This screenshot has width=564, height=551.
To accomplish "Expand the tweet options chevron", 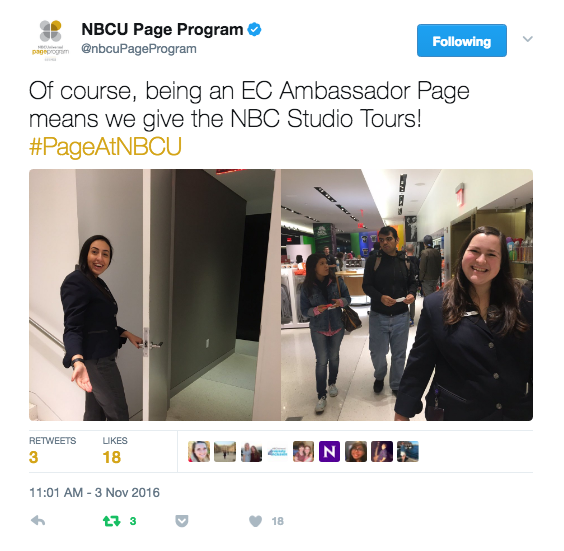I will (x=527, y=39).
